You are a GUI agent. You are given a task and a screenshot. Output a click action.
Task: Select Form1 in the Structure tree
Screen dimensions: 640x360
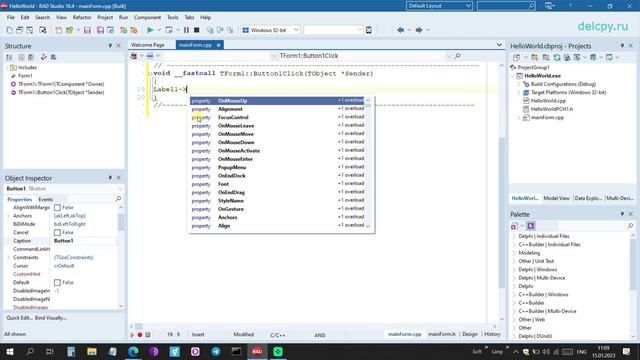[25, 76]
